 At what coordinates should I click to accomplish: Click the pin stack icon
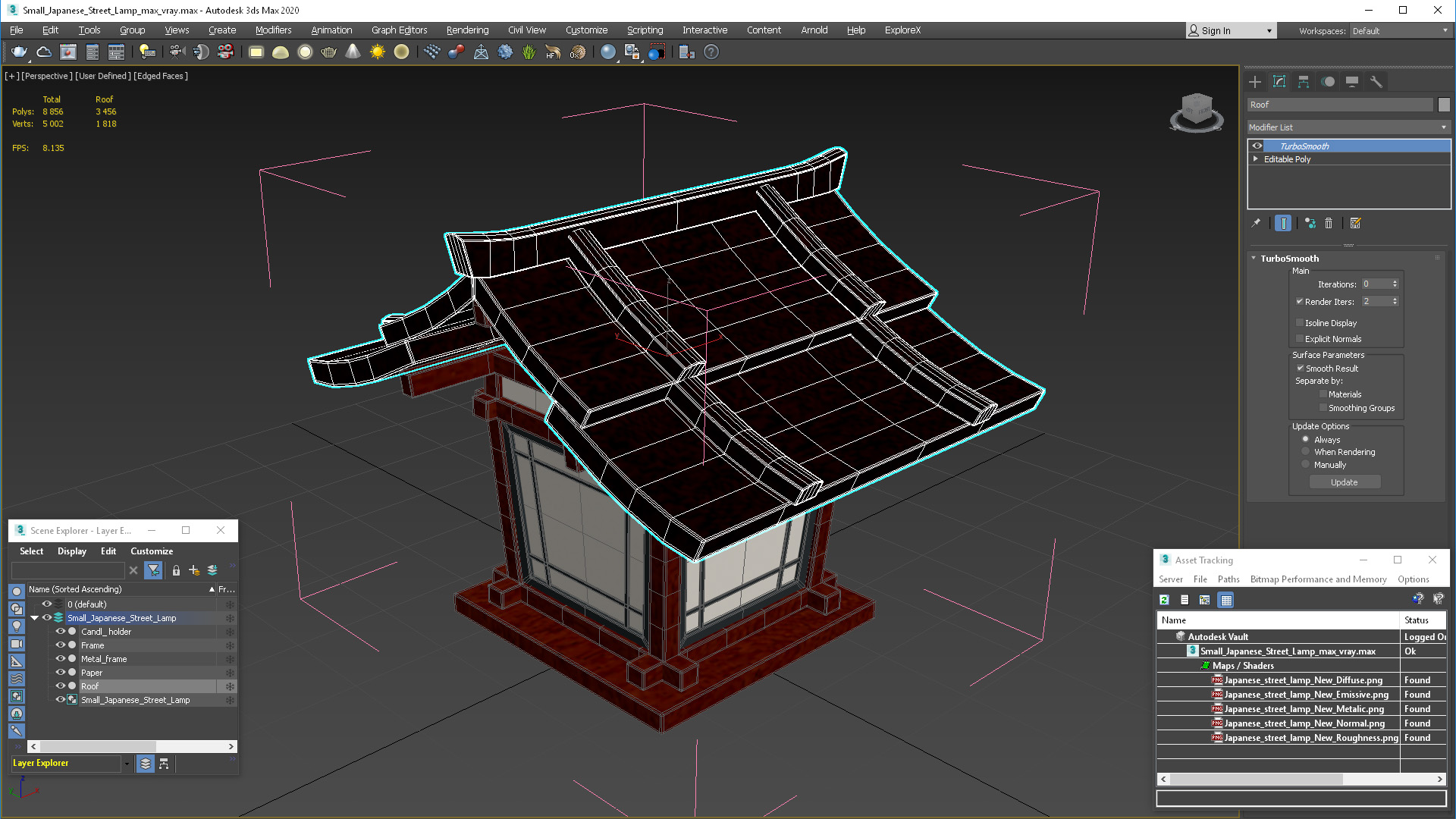[1256, 223]
